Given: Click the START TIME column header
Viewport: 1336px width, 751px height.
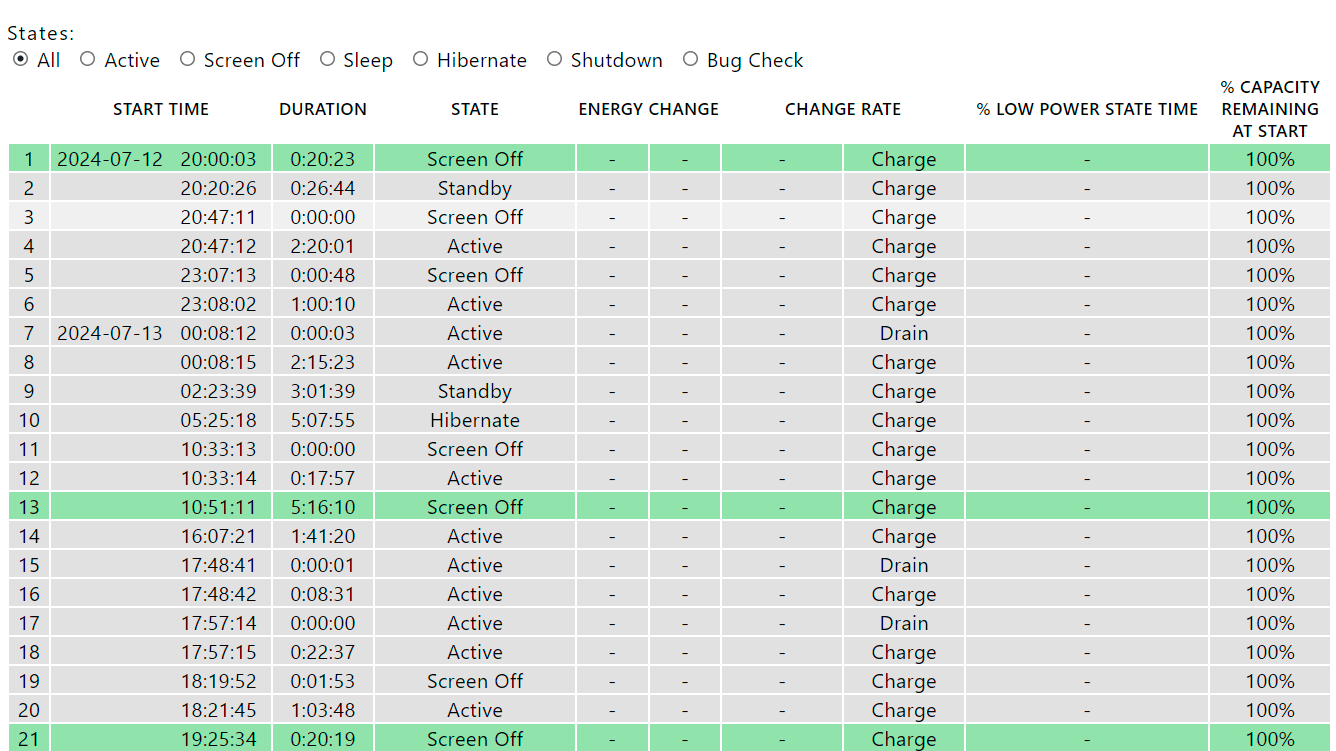Looking at the screenshot, I should 161,109.
